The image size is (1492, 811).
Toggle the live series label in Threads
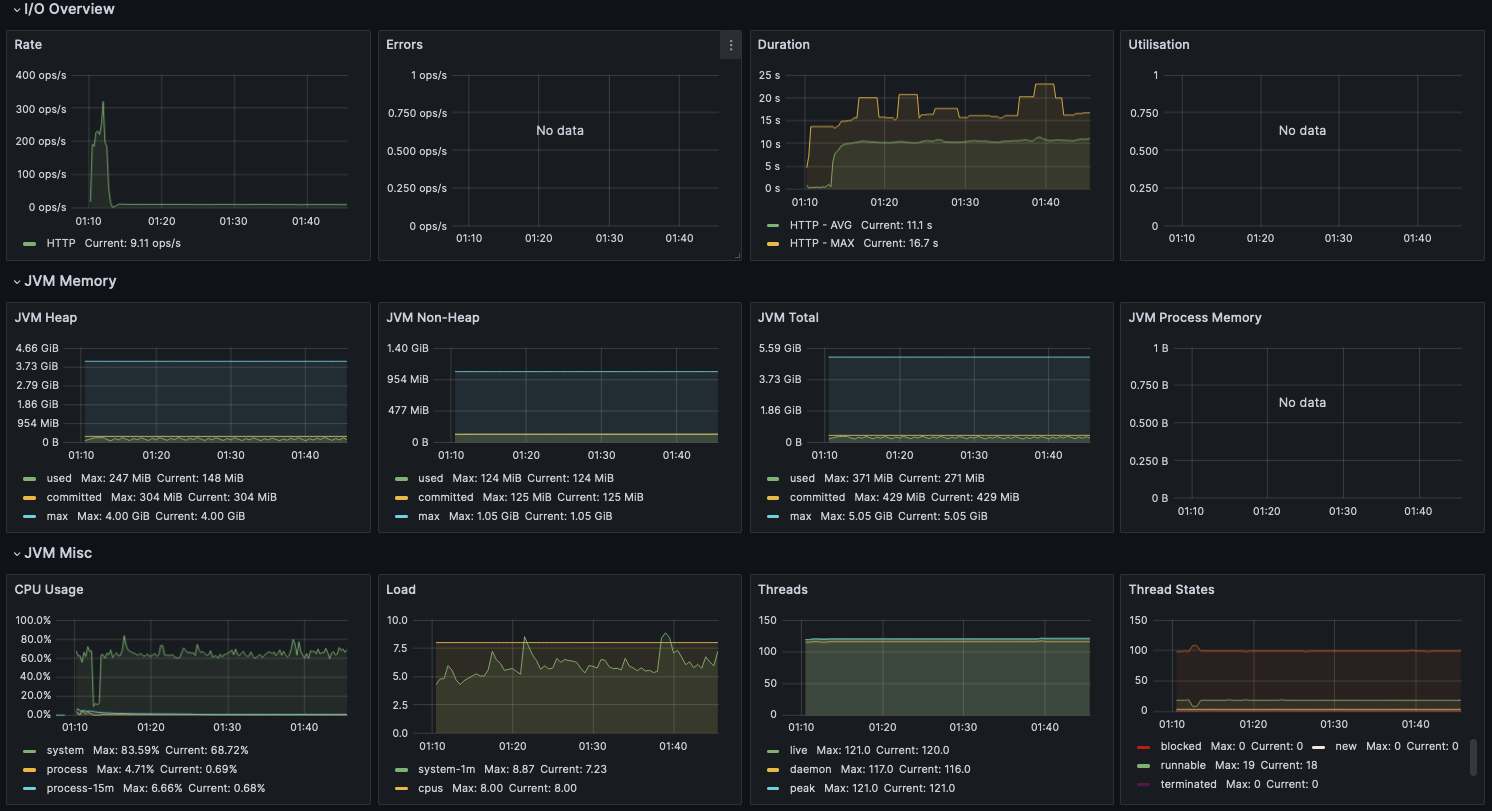[799, 750]
